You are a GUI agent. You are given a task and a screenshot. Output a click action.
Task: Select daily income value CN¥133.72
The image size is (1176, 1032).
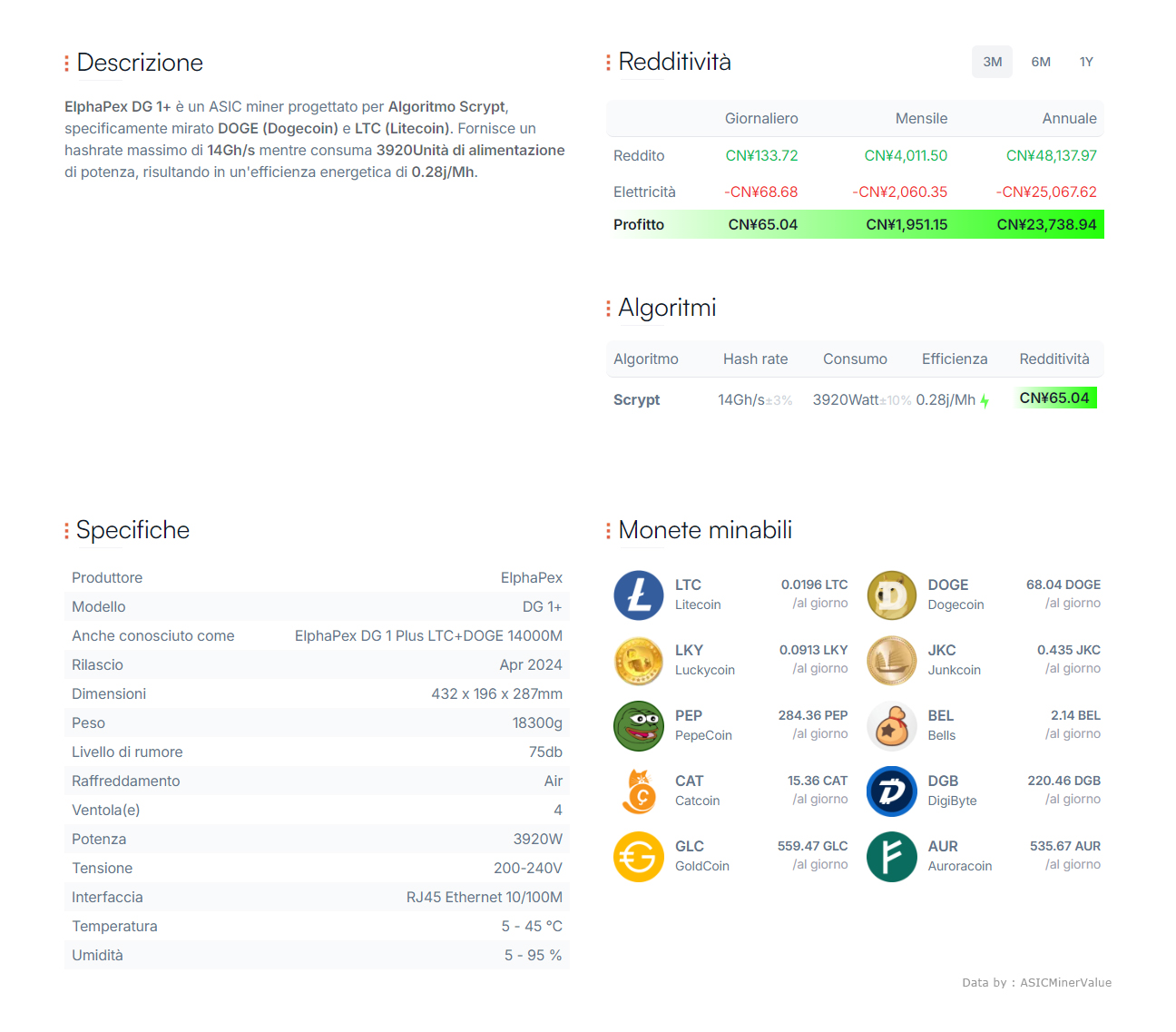click(x=761, y=155)
